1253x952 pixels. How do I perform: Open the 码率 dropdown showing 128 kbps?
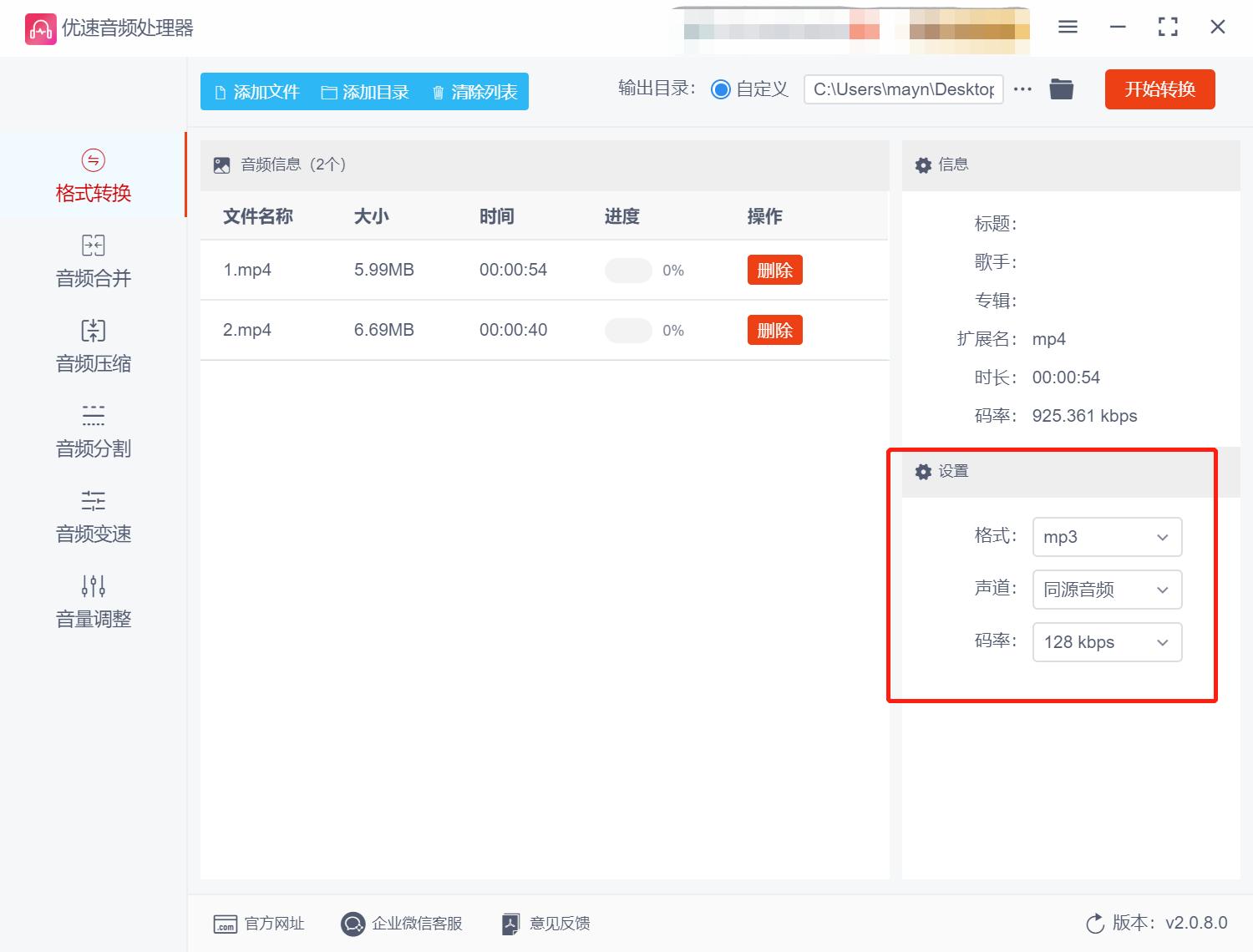tap(1107, 642)
